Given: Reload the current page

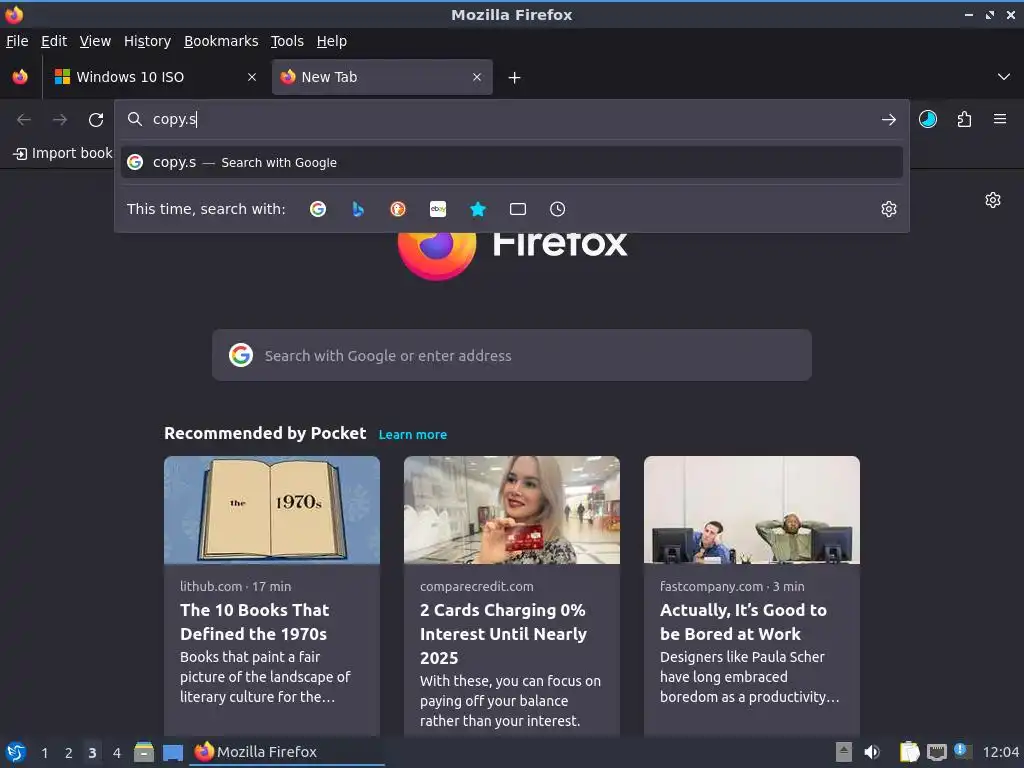Looking at the screenshot, I should point(96,120).
